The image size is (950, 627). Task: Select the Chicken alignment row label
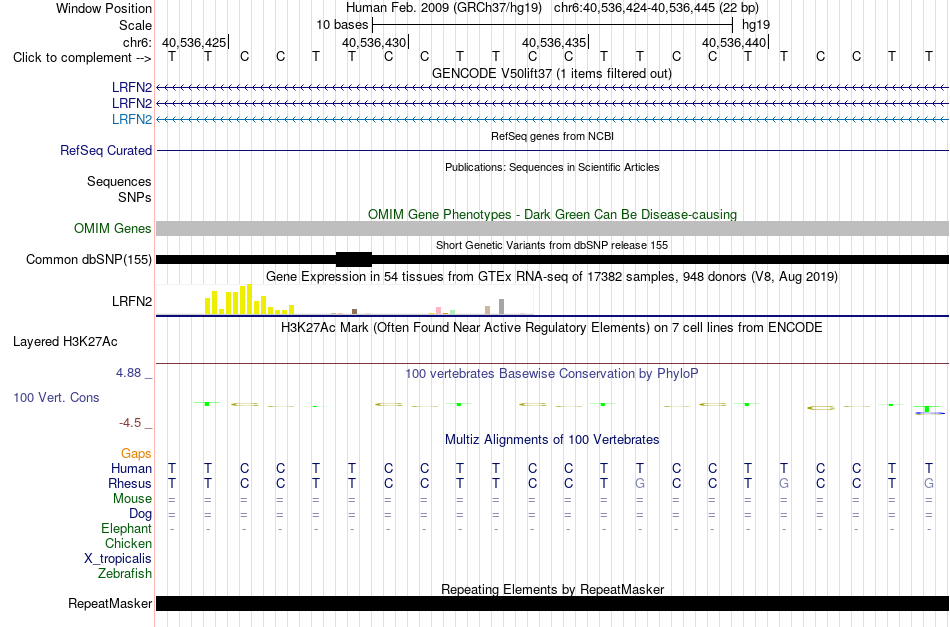point(128,543)
